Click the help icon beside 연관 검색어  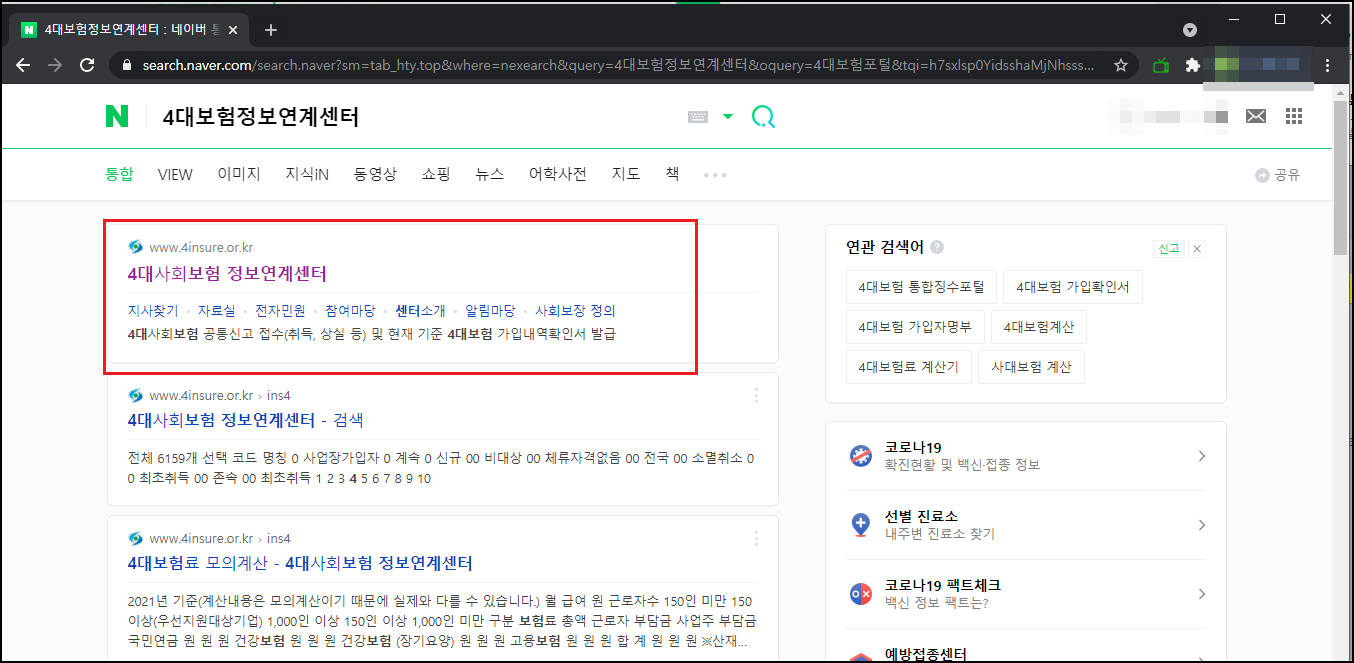[937, 247]
